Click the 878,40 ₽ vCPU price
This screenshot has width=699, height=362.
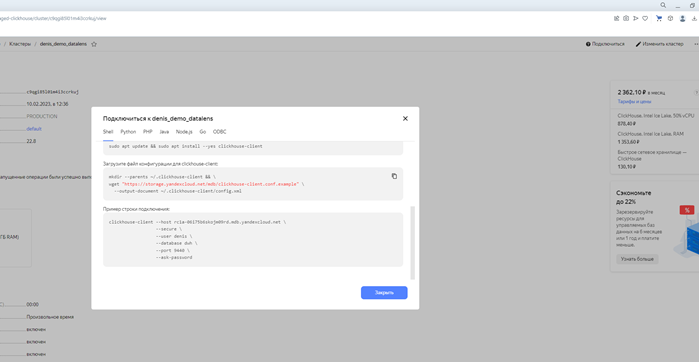coord(627,123)
